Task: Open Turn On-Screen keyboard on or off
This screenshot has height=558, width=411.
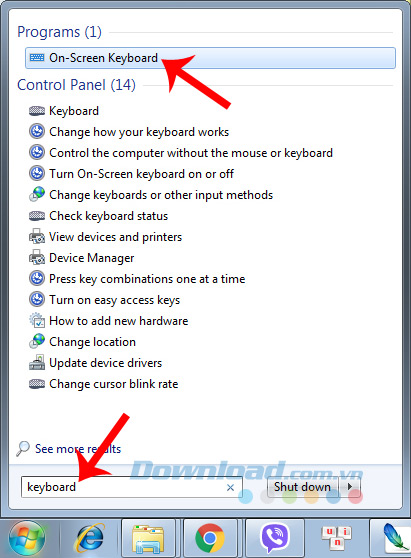Action: [x=141, y=174]
